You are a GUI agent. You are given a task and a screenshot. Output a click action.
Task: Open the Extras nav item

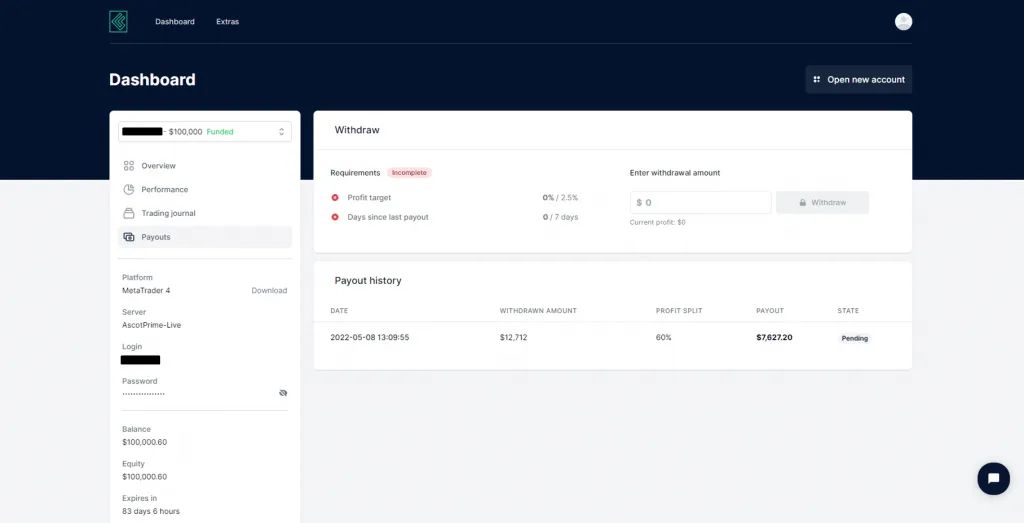(227, 22)
